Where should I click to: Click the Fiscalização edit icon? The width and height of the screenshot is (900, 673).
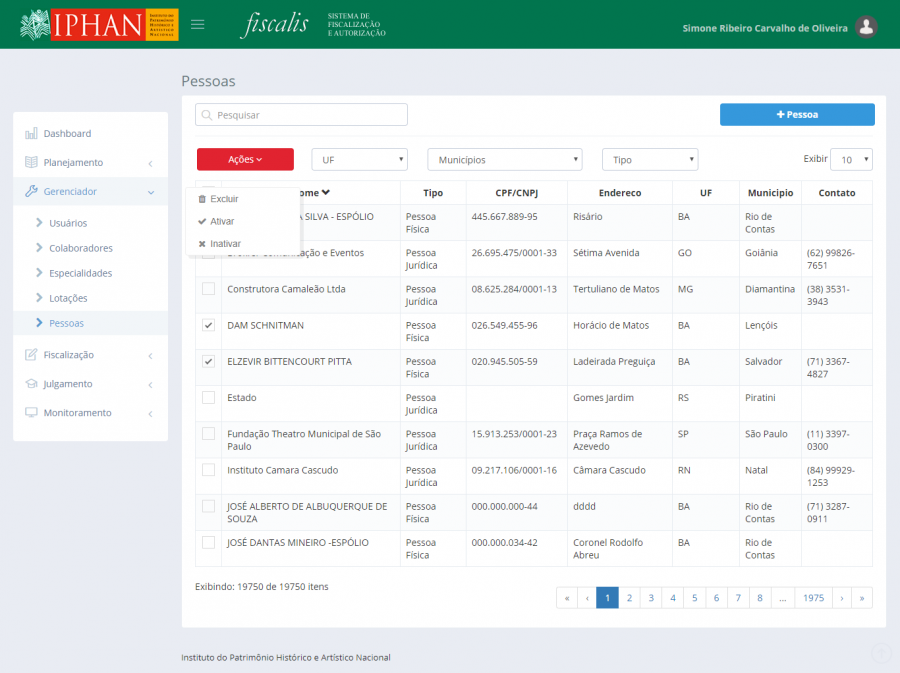click(x=31, y=355)
